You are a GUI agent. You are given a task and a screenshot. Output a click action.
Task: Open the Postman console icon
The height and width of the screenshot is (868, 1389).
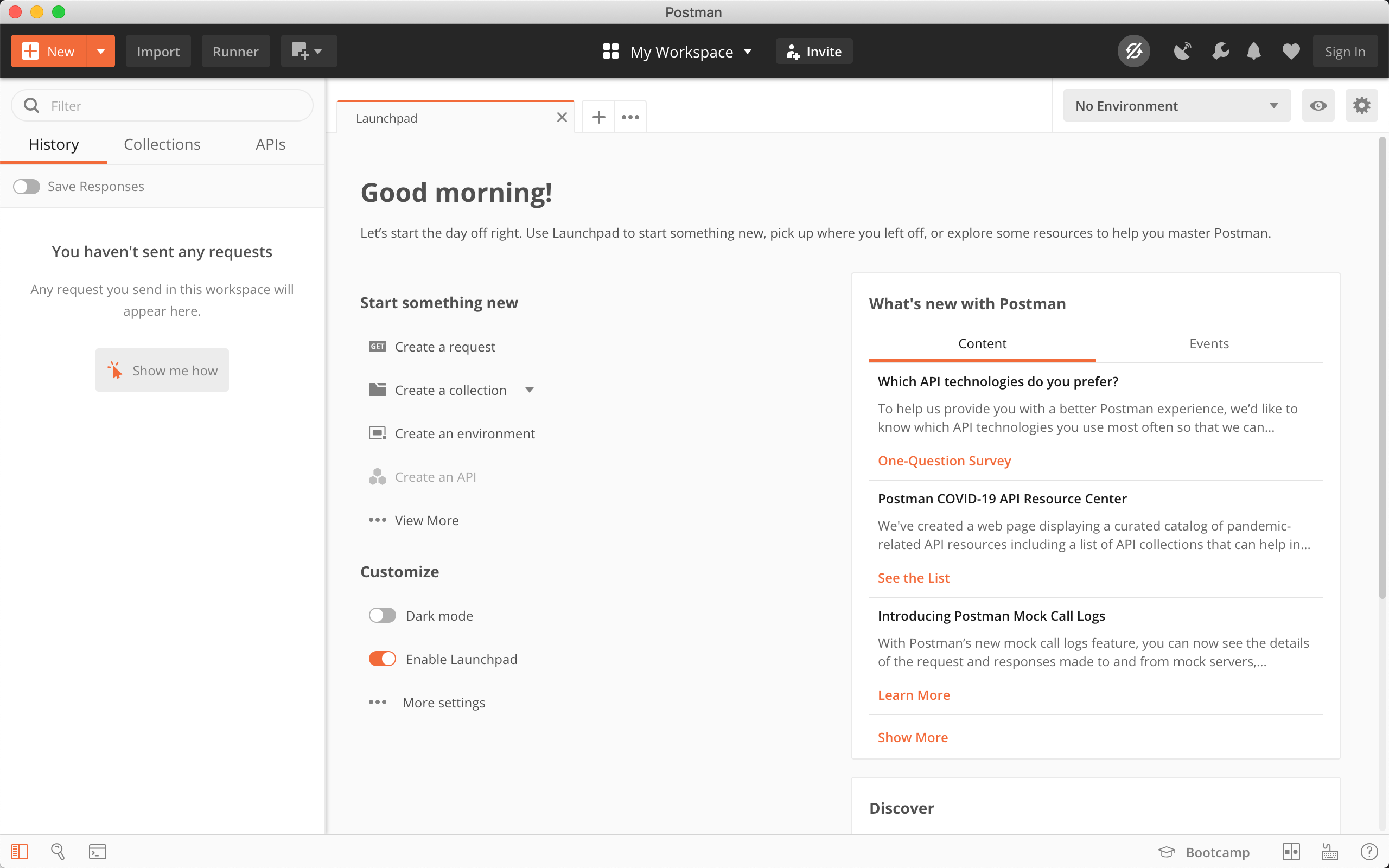coord(98,851)
